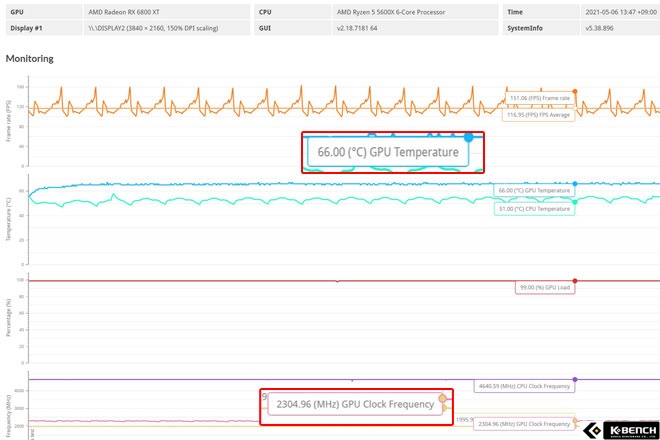660x440 pixels.
Task: Click the red GPU Load data point marker
Action: point(575,281)
